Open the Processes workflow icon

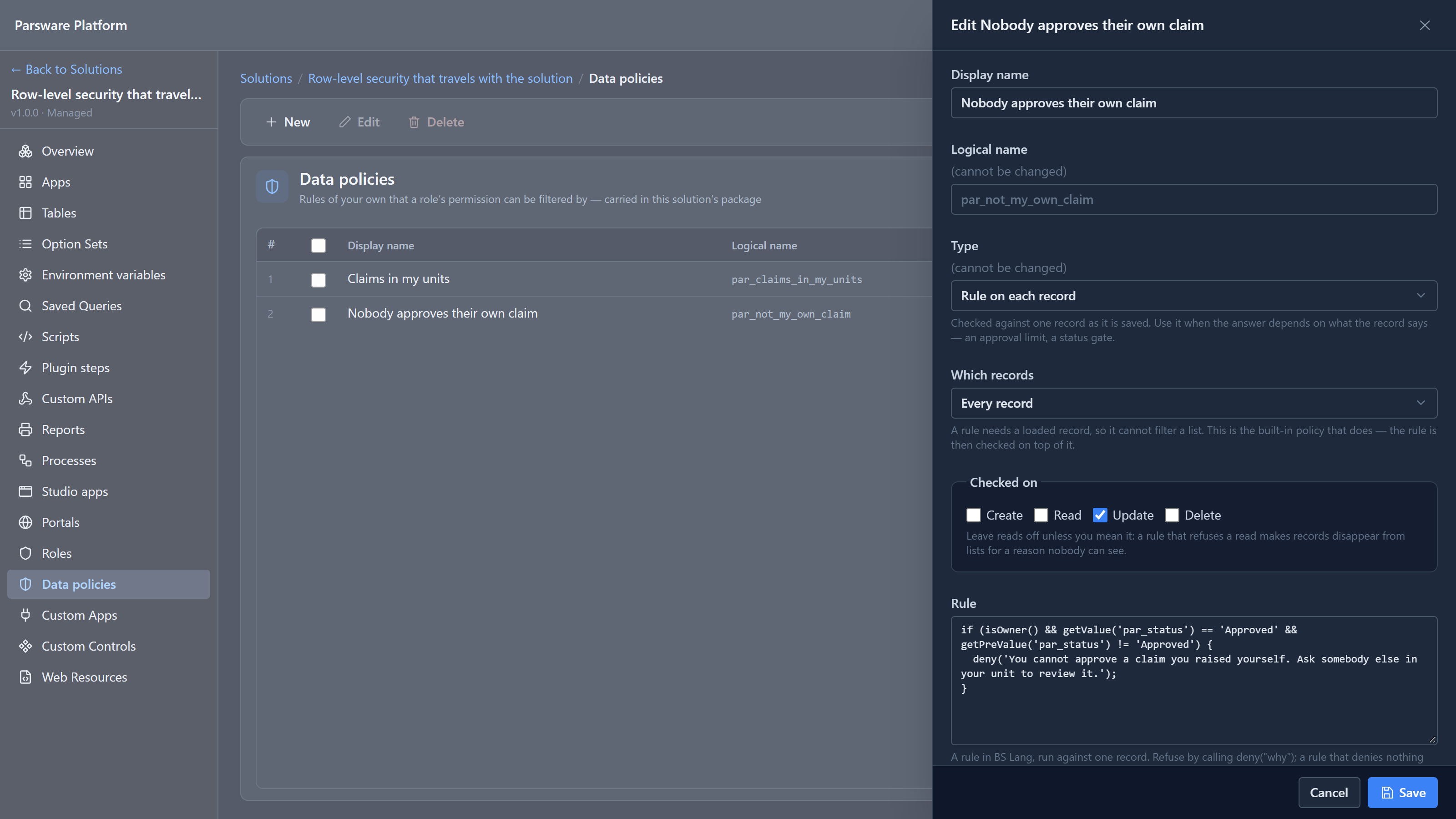[x=25, y=460]
